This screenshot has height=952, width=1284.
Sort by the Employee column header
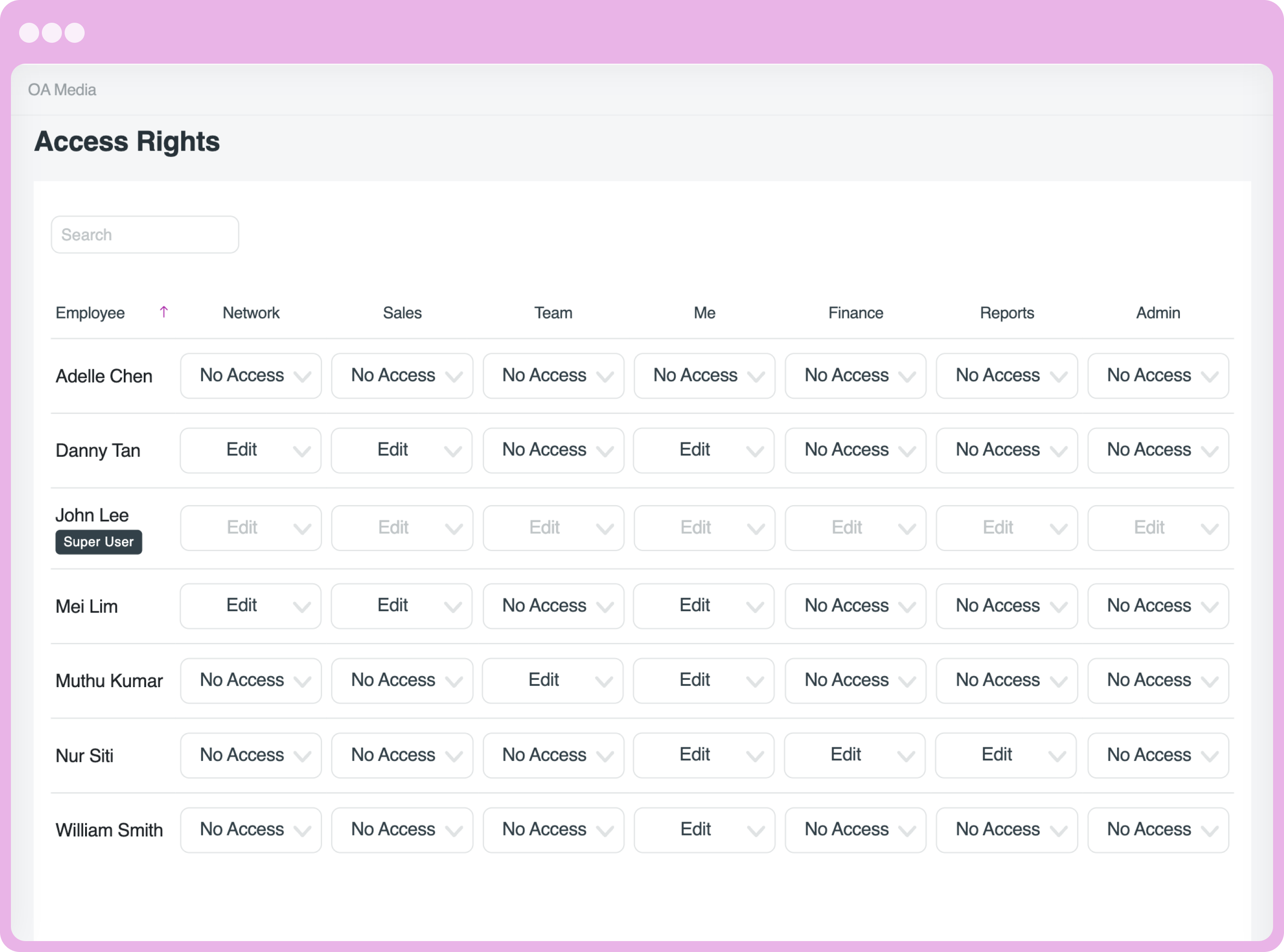coord(91,313)
